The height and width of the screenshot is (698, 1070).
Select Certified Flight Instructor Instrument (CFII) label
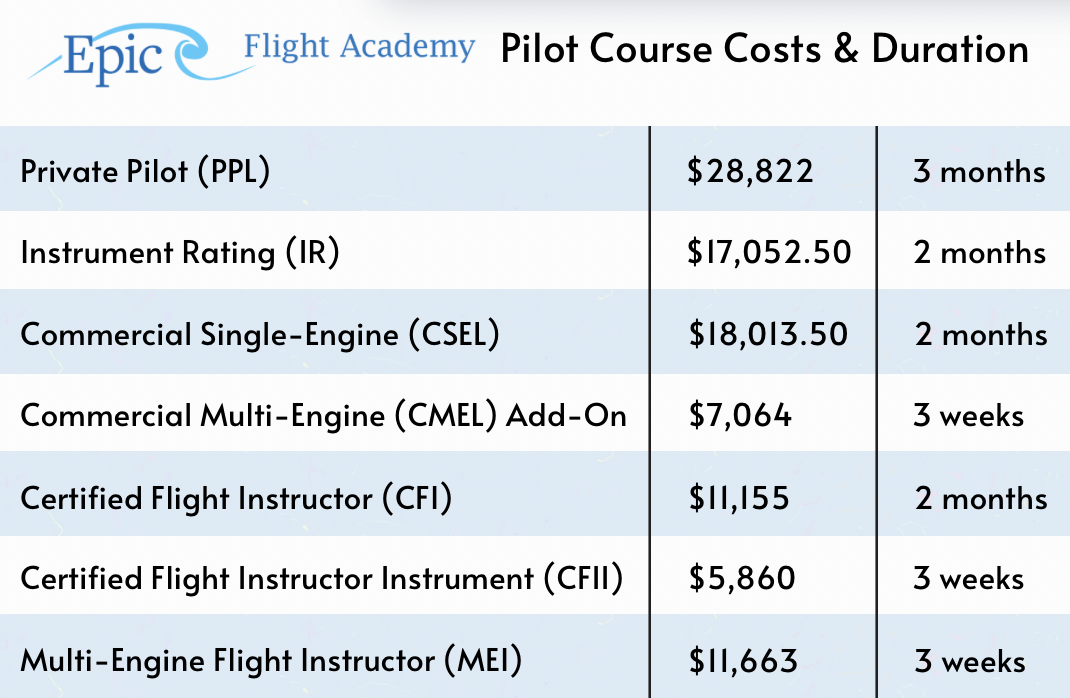(321, 578)
